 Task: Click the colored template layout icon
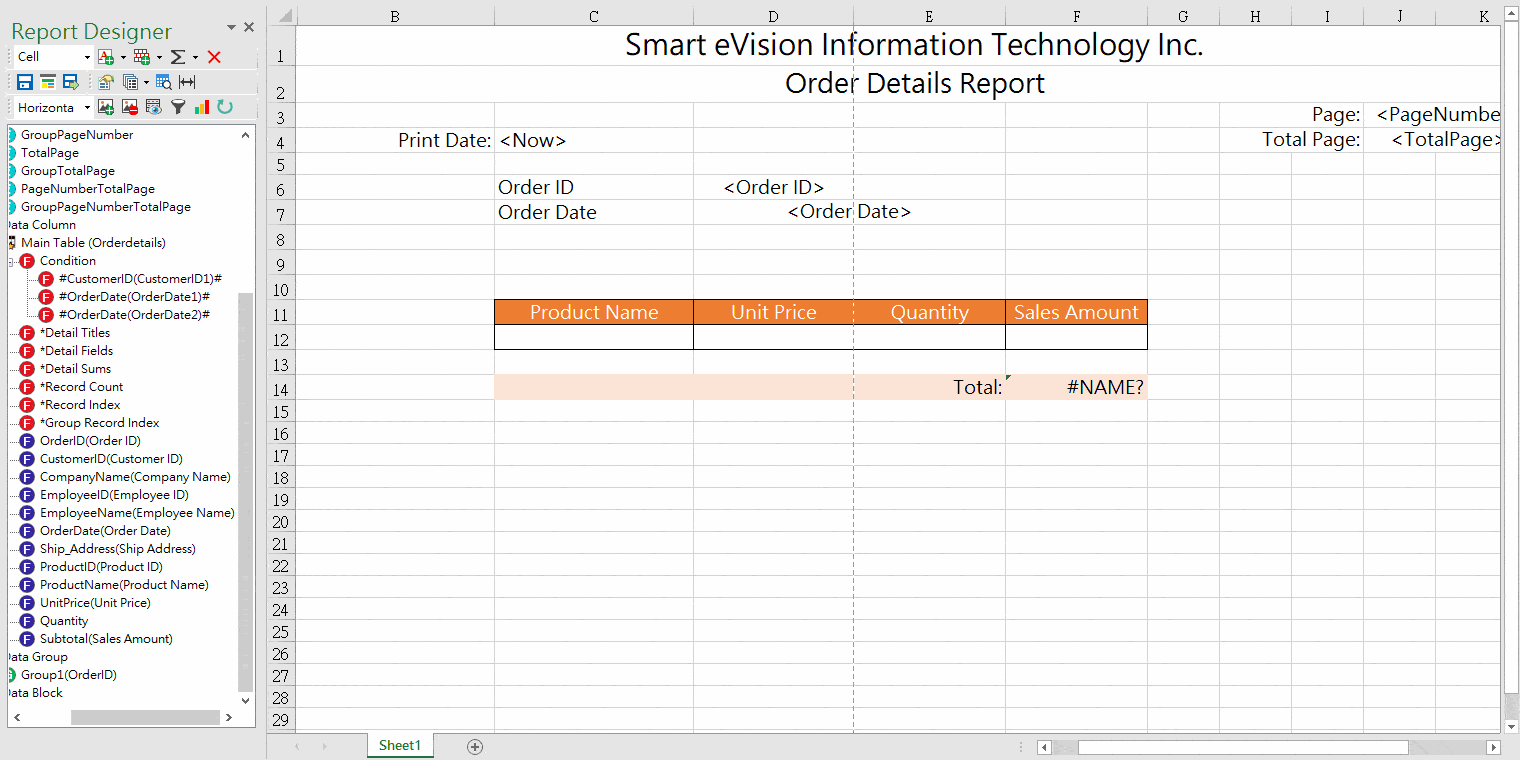pos(48,82)
